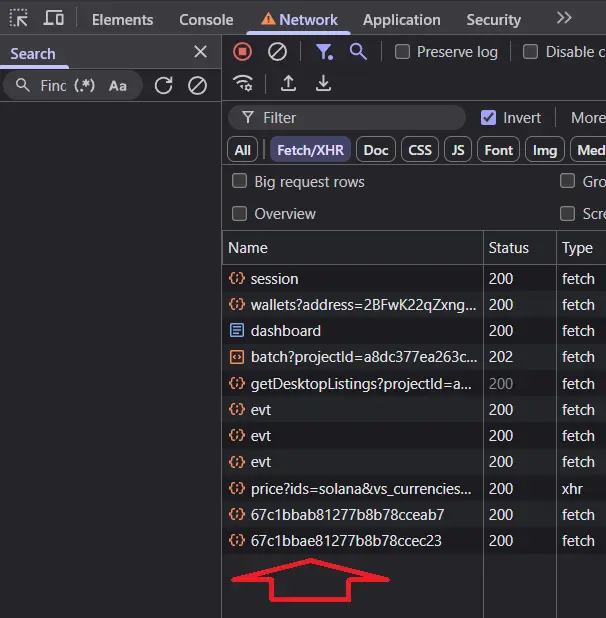The image size is (606, 618).
Task: Select the 67c1bbae81277b8b78ccec23 request
Action: (x=414, y=541)
